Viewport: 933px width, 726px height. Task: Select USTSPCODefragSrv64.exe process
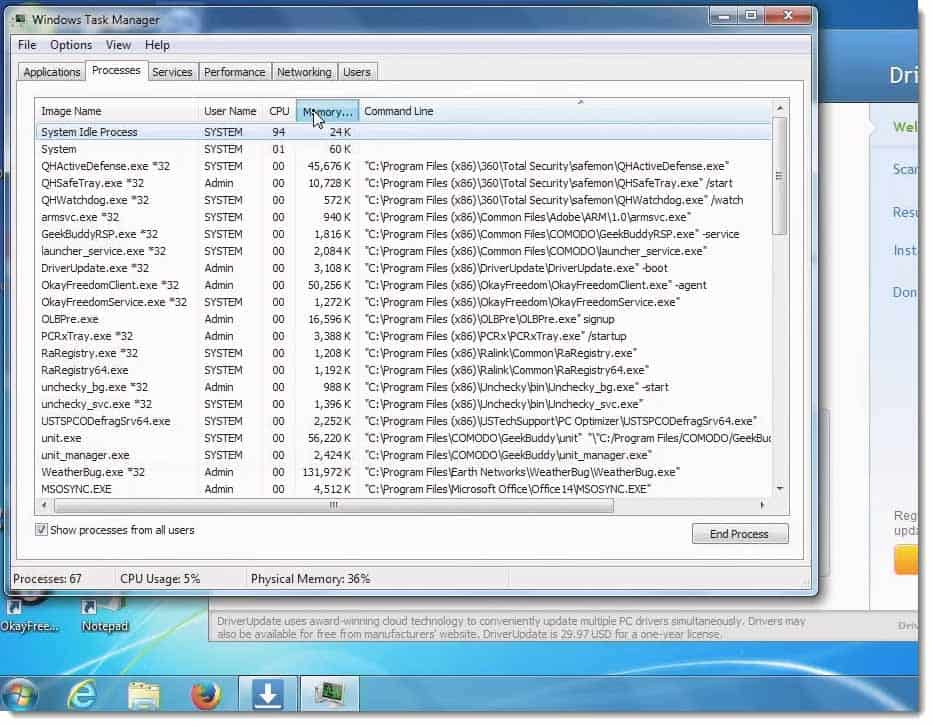click(403, 421)
